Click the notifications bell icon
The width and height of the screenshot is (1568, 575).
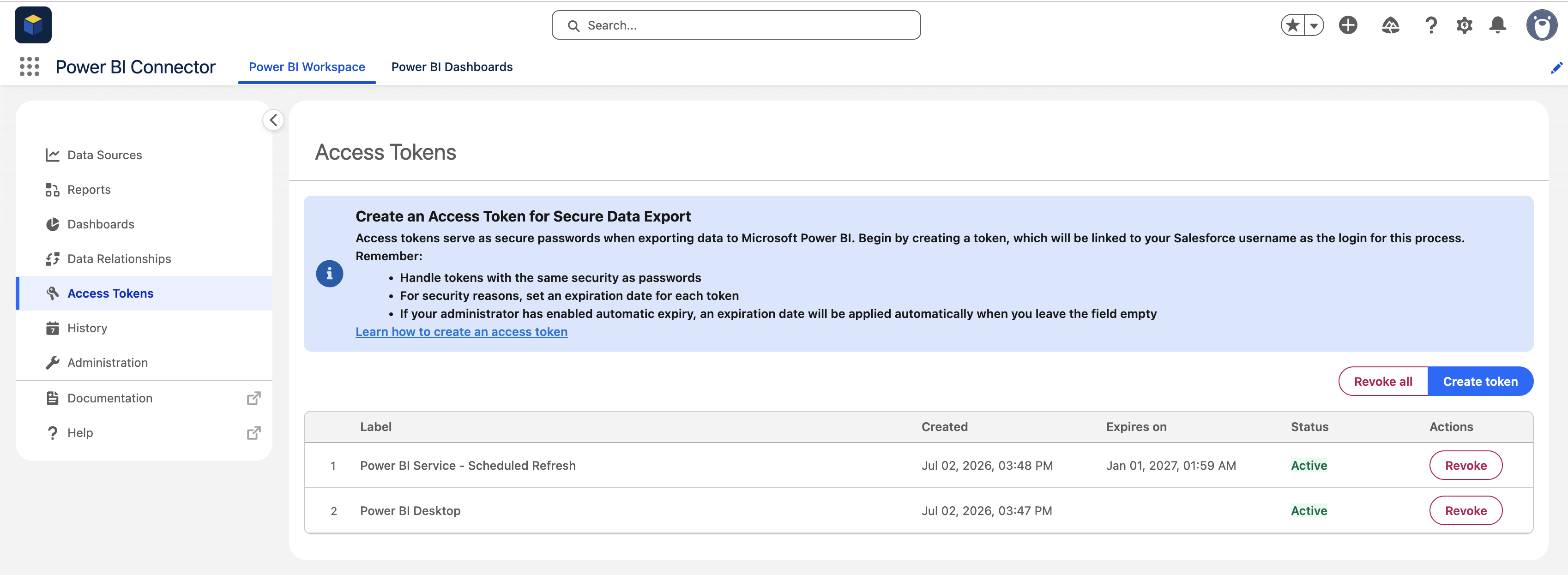click(1497, 25)
